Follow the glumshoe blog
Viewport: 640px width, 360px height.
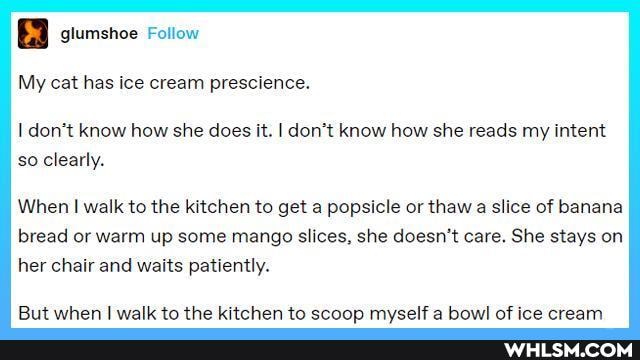tap(173, 33)
